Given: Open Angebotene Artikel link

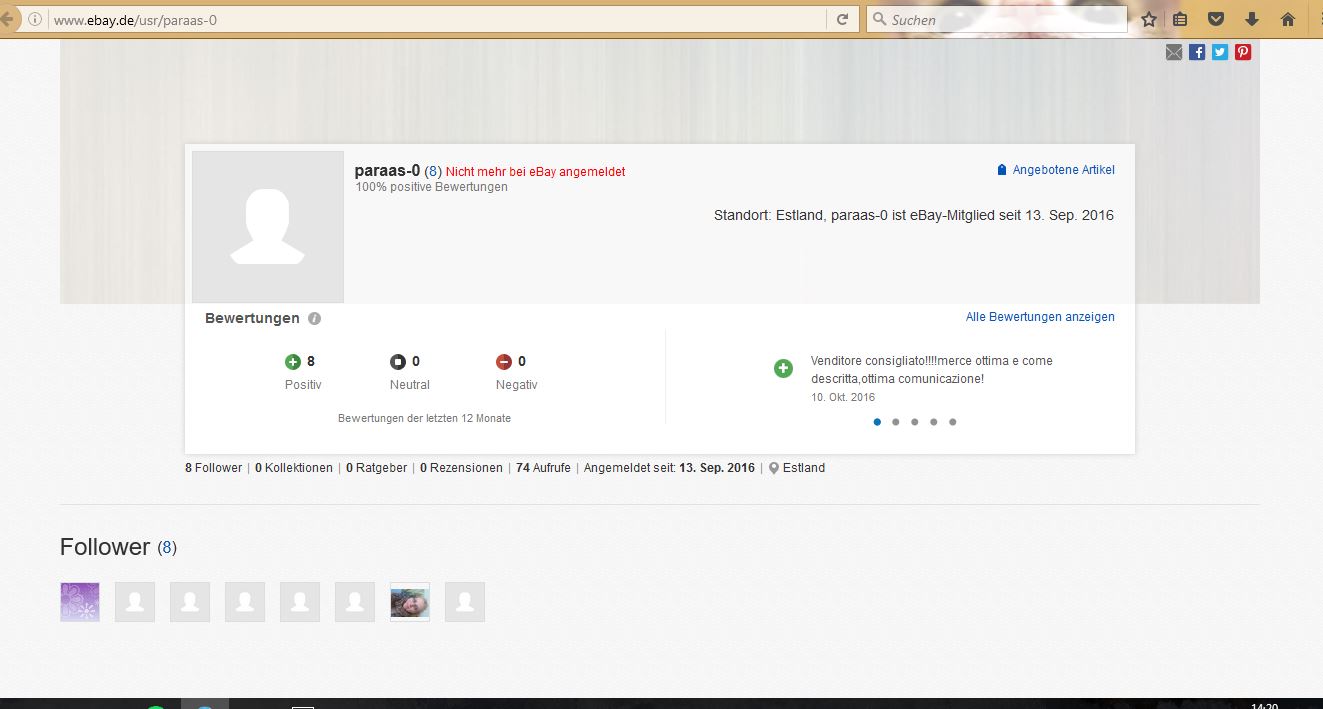Looking at the screenshot, I should pyautogui.click(x=1063, y=170).
